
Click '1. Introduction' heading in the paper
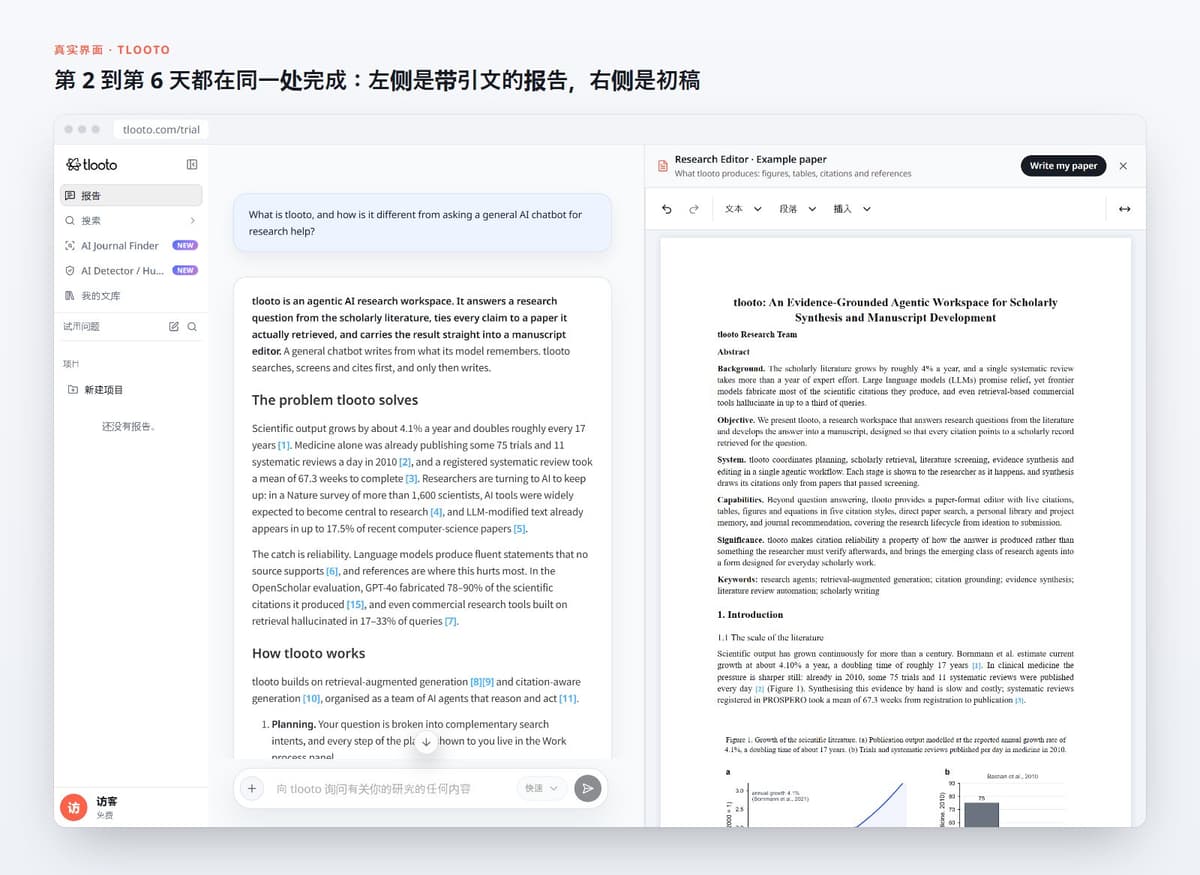(x=750, y=614)
